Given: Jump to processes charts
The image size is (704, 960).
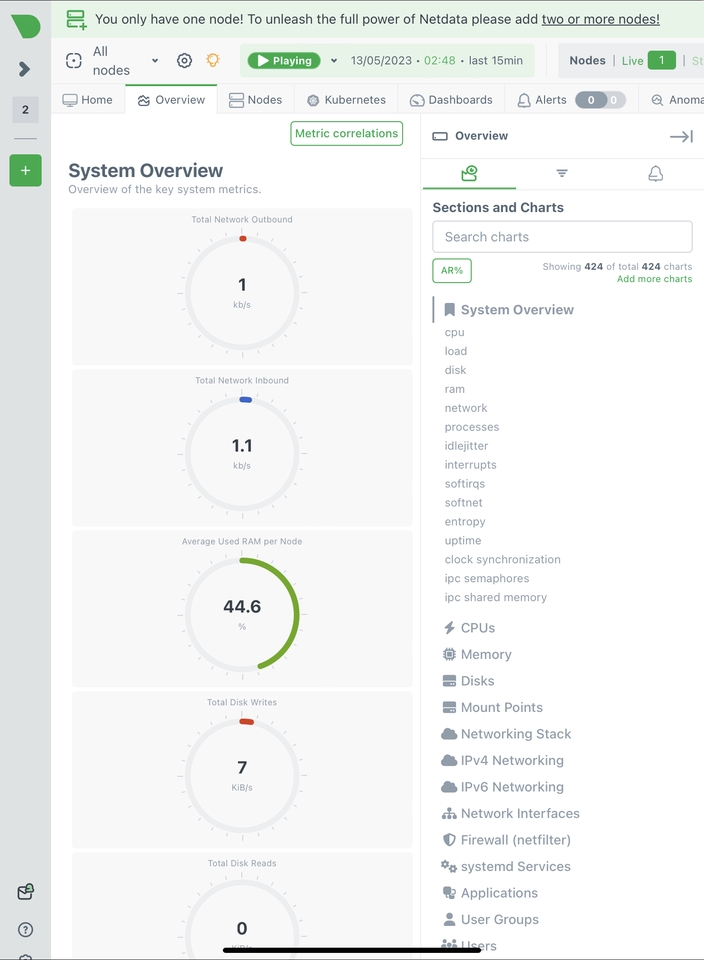Looking at the screenshot, I should [472, 427].
